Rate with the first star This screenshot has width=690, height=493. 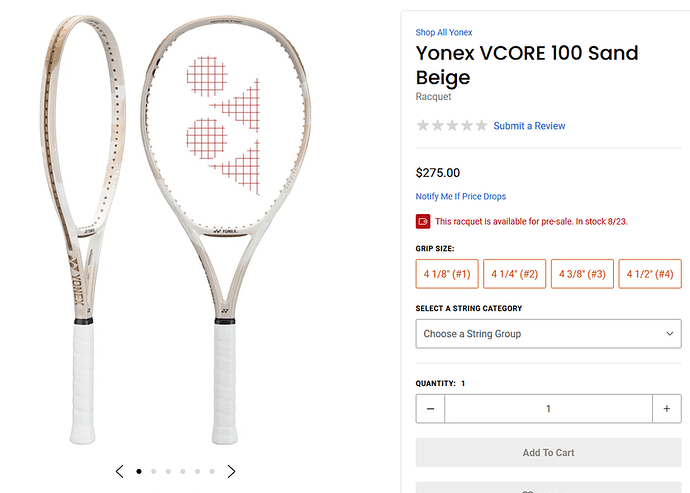point(423,125)
